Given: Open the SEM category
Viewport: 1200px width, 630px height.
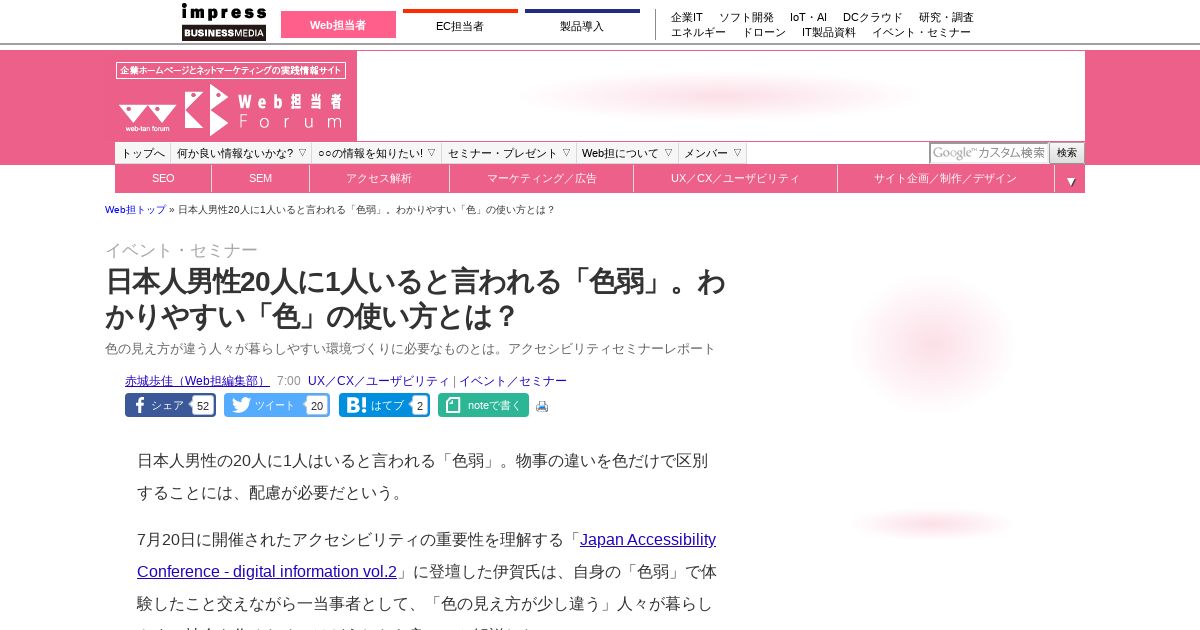Looking at the screenshot, I should coord(260,179).
